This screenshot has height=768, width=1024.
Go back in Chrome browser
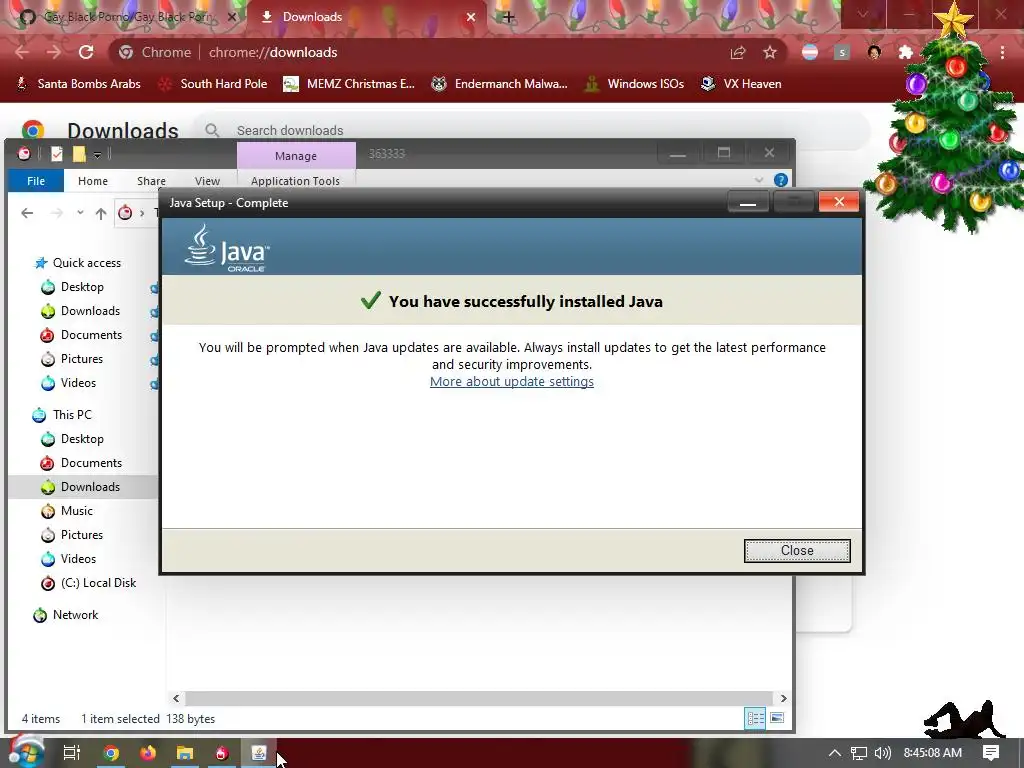pyautogui.click(x=22, y=52)
